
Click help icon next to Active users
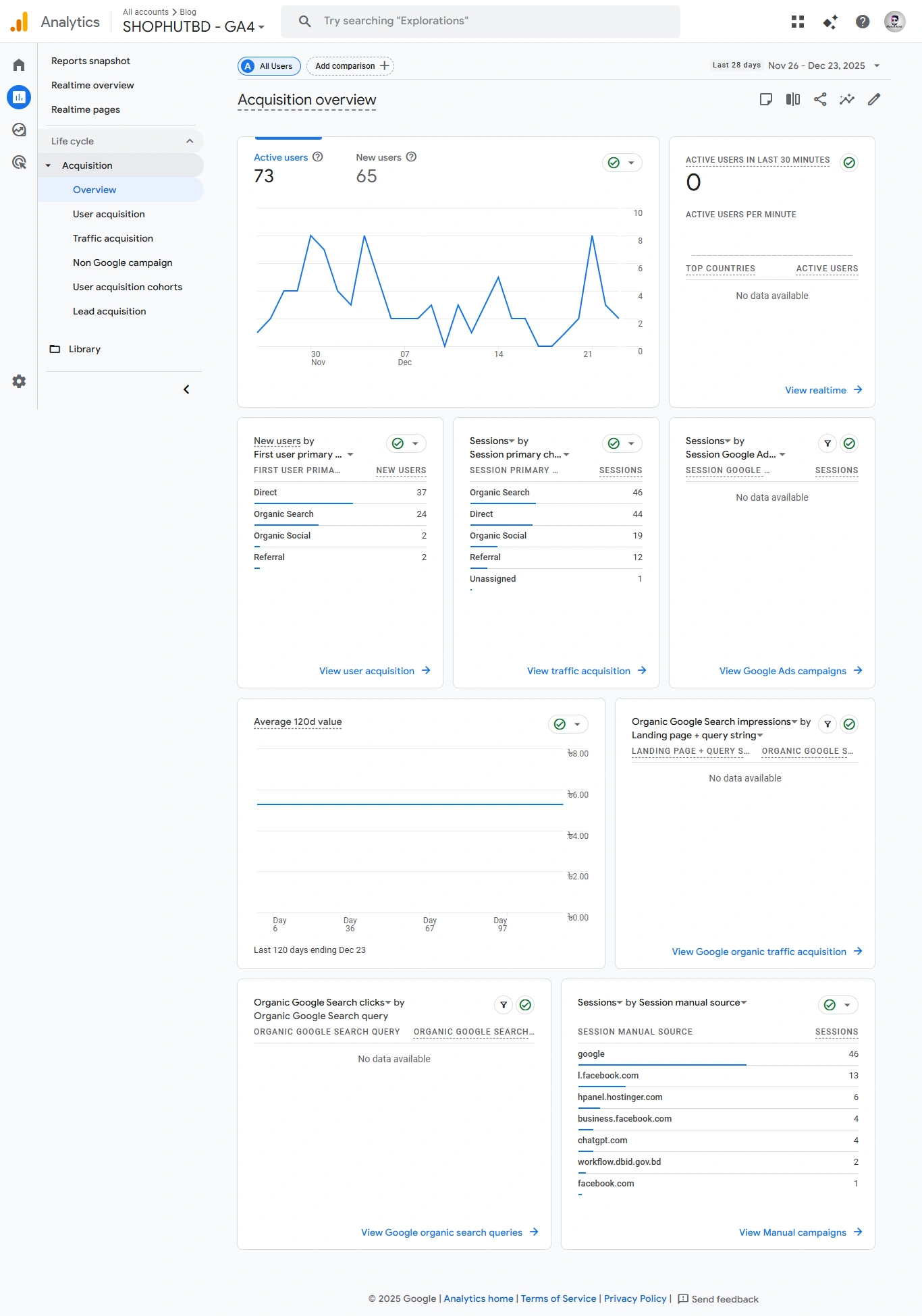(x=318, y=157)
